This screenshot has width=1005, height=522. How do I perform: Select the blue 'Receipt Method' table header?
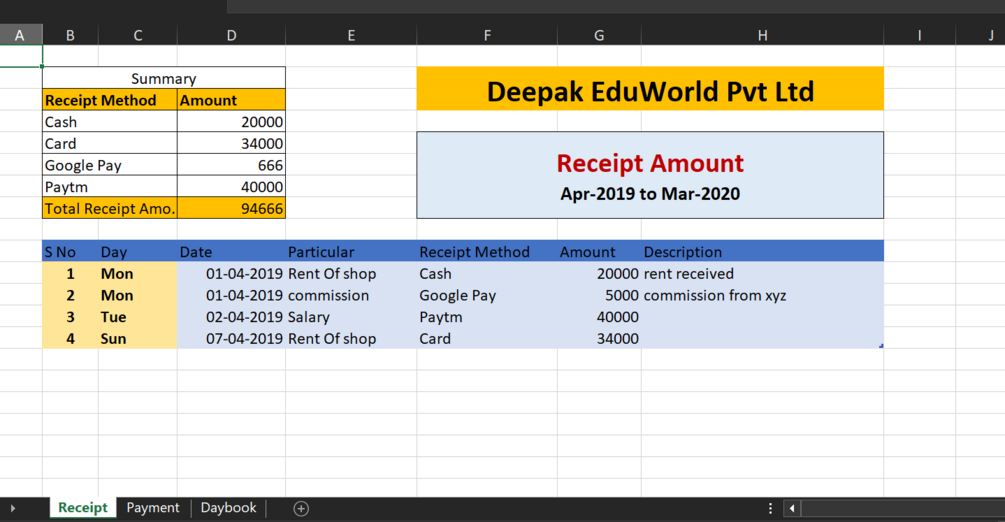487,251
